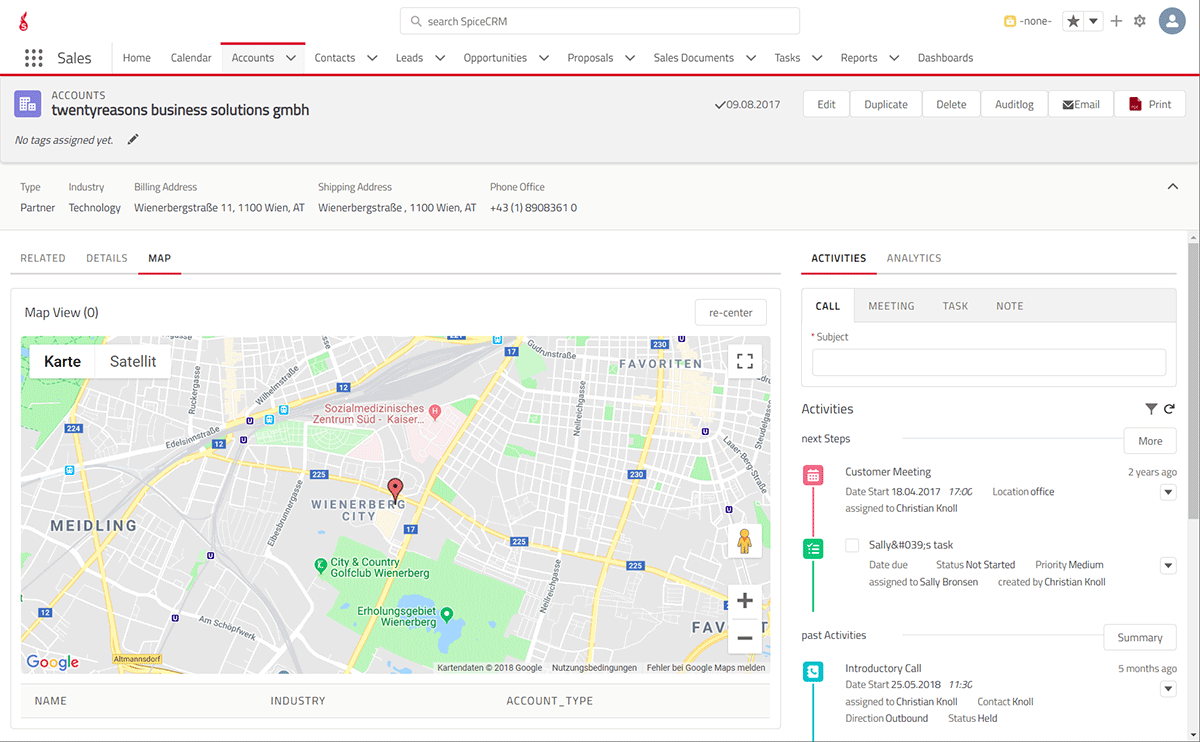
Task: Open the settings gear icon
Action: click(1140, 21)
